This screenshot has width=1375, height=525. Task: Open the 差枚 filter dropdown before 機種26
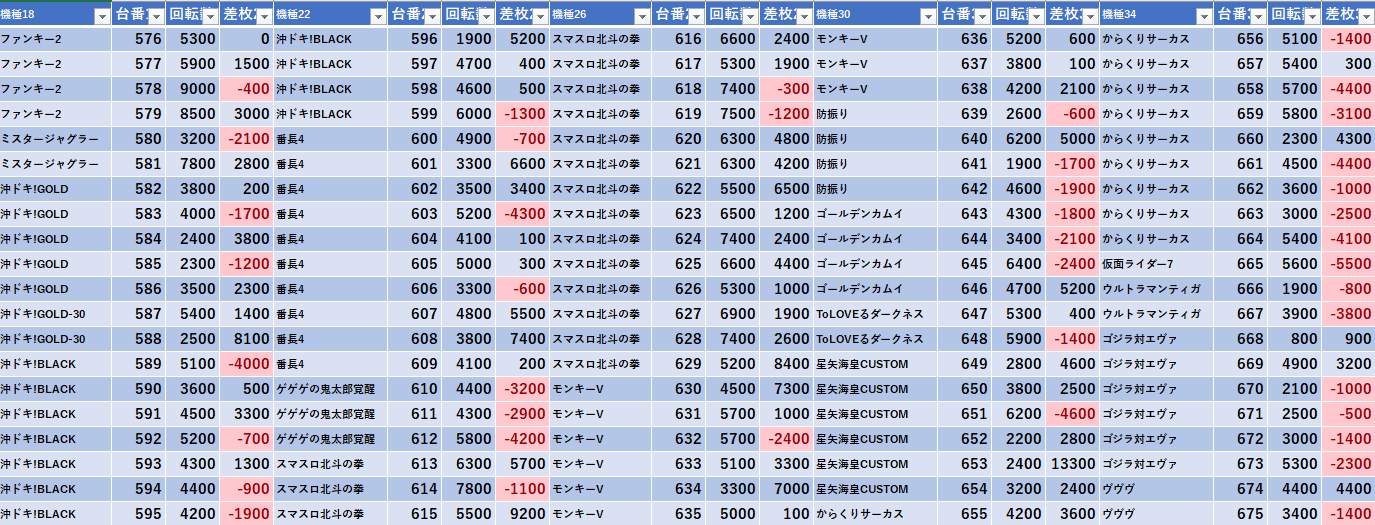(540, 16)
